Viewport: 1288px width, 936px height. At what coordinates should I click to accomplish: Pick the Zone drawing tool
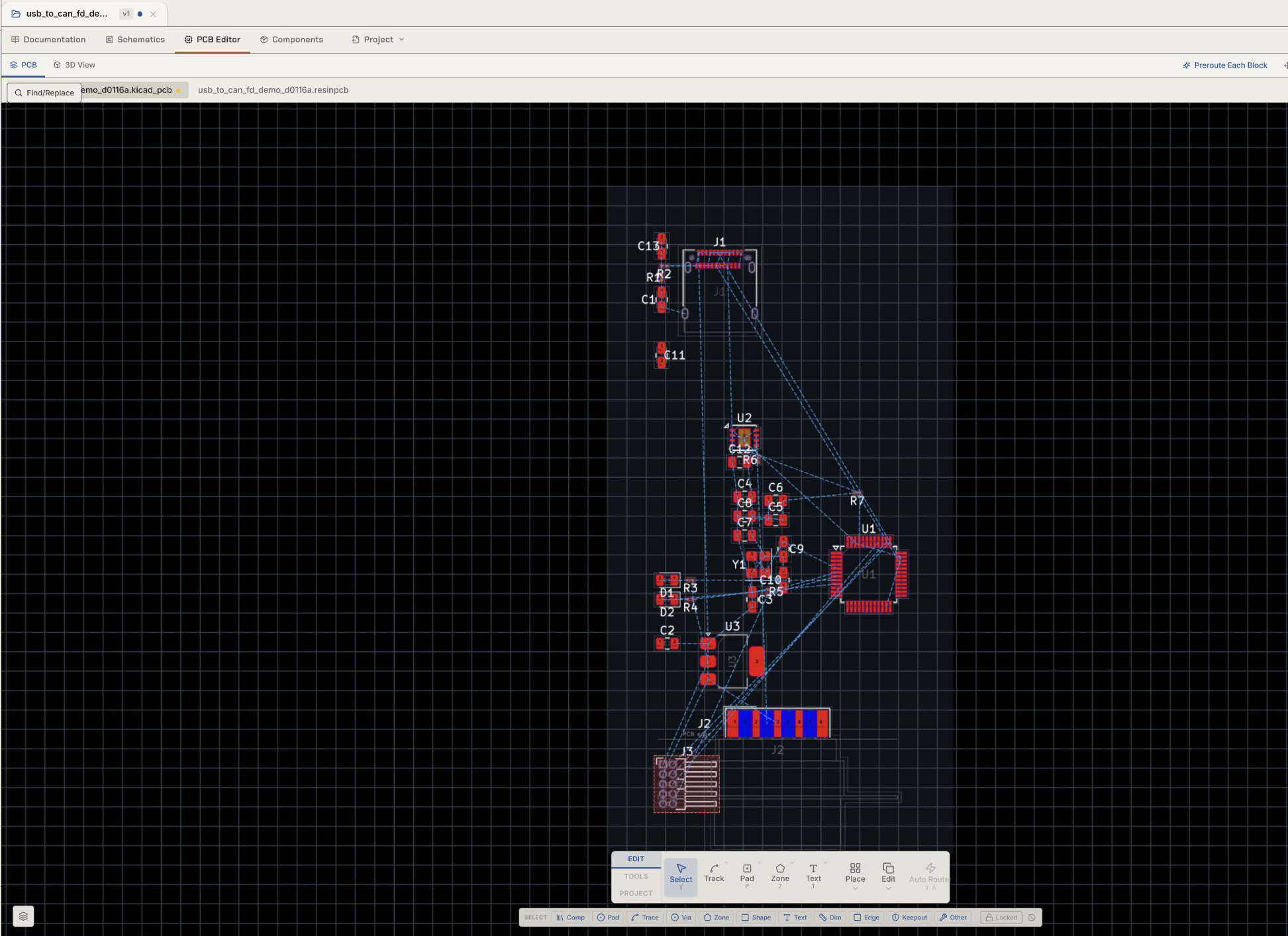click(780, 875)
